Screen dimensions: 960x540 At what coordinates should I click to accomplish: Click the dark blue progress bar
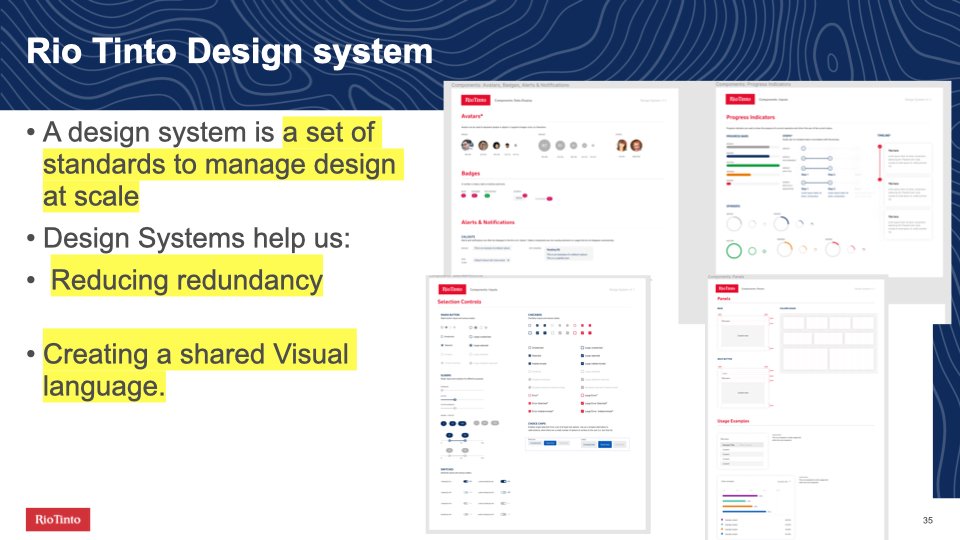pos(748,156)
